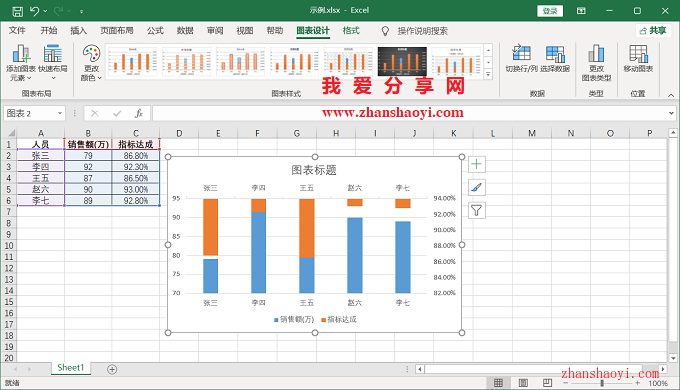The width and height of the screenshot is (680, 390).
Task: Select cell C5 containing 93.00%
Action: pos(136,190)
